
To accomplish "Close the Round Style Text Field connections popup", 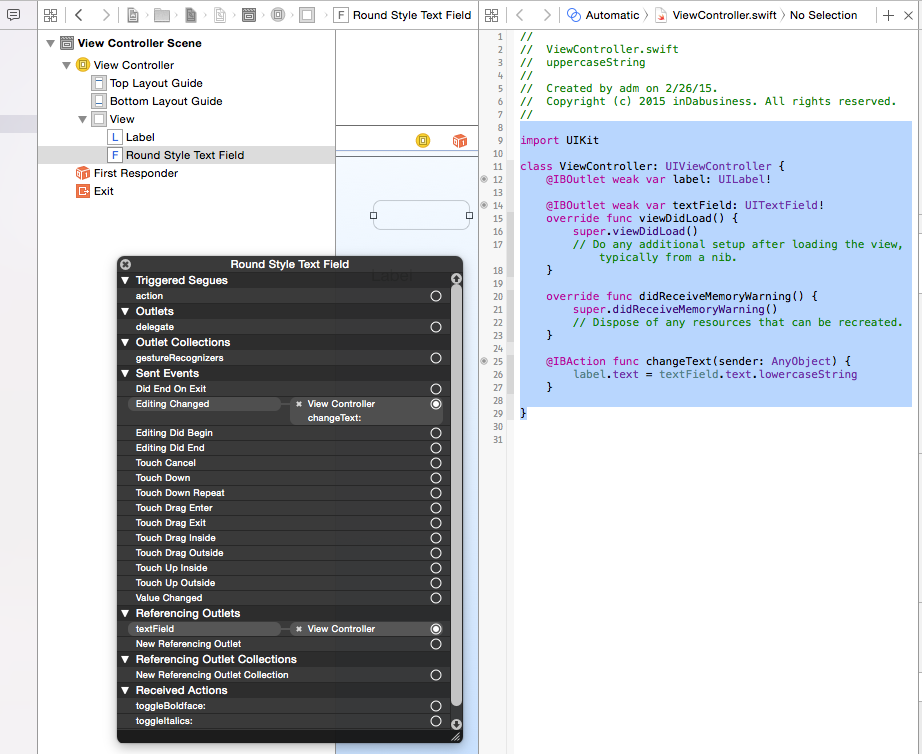I will [x=125, y=264].
